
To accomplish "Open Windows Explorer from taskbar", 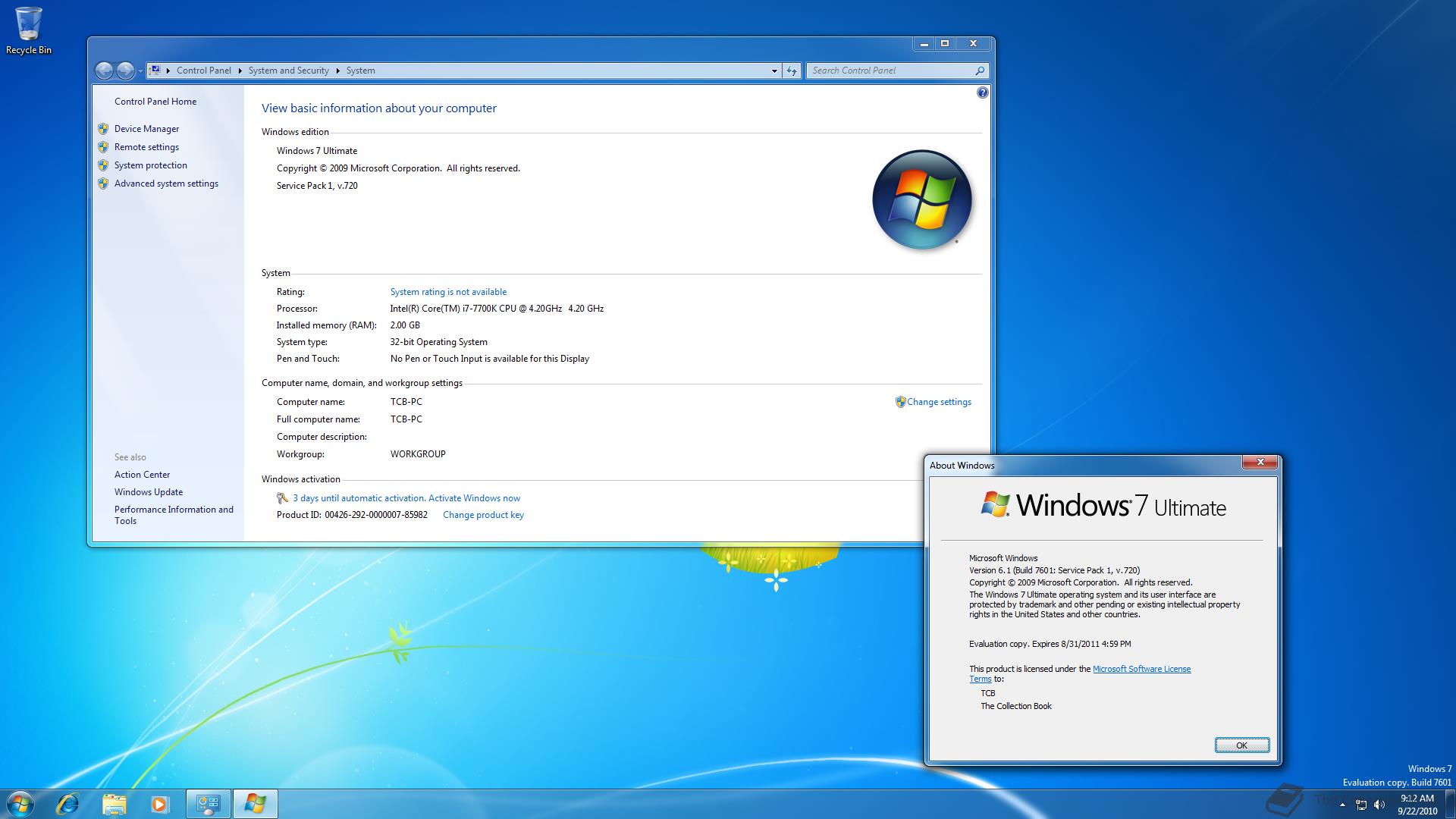I will coord(114,804).
